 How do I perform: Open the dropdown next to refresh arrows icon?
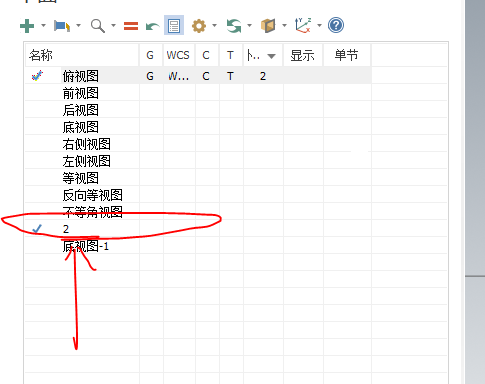pos(249,25)
